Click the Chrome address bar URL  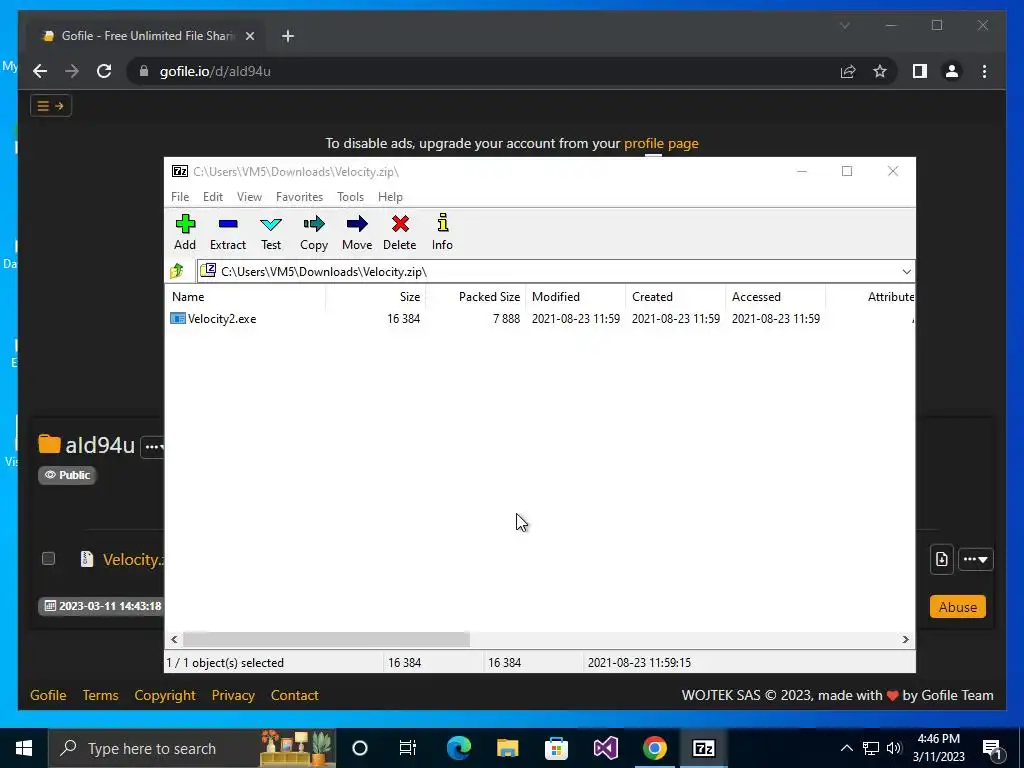tap(215, 71)
